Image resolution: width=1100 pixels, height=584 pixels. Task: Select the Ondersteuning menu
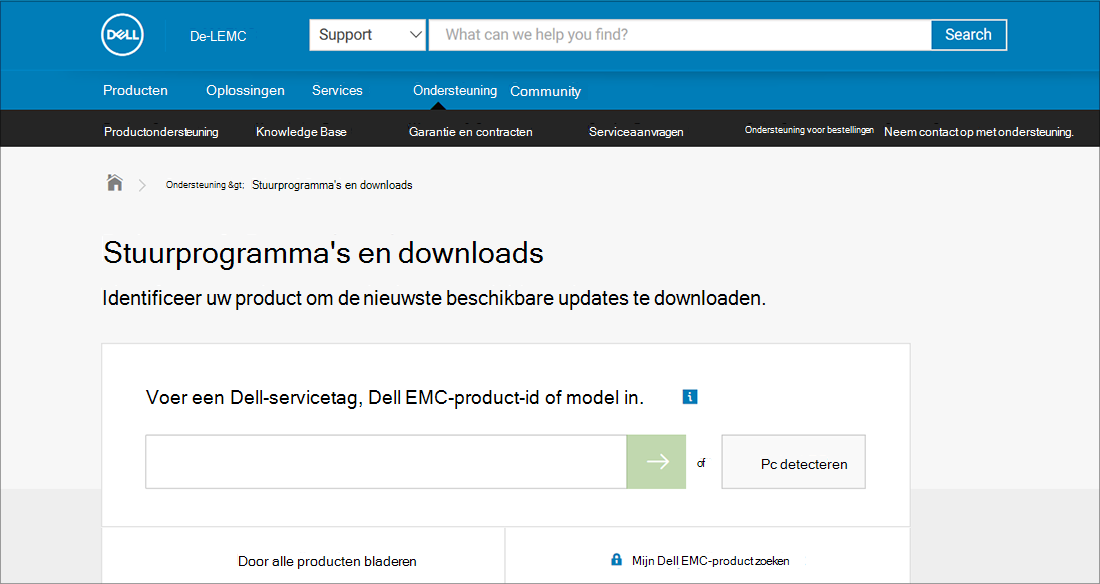[455, 91]
